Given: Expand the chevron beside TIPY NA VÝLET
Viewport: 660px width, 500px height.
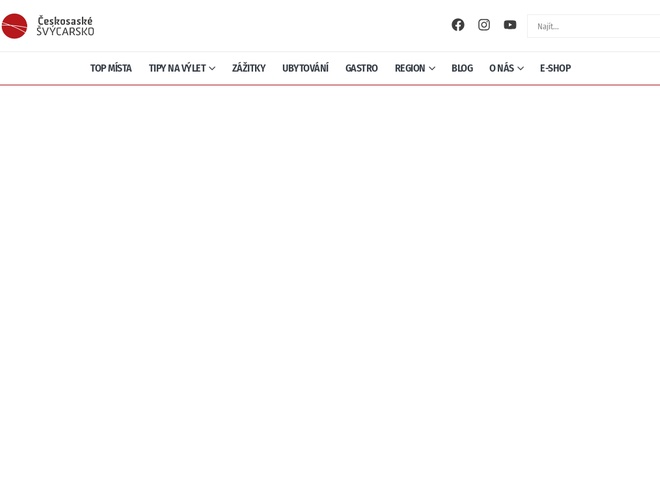Looking at the screenshot, I should click(212, 69).
